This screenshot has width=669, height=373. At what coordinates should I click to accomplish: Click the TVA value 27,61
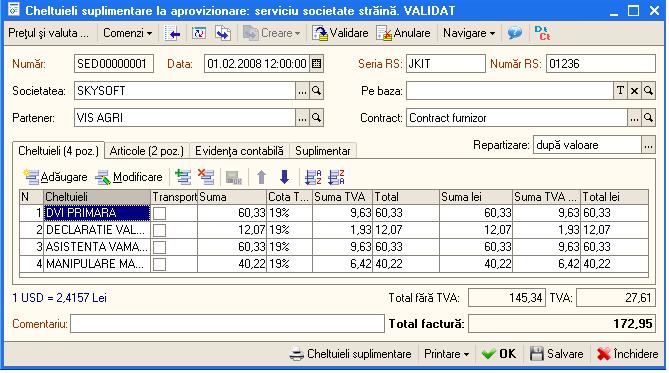[x=615, y=297]
